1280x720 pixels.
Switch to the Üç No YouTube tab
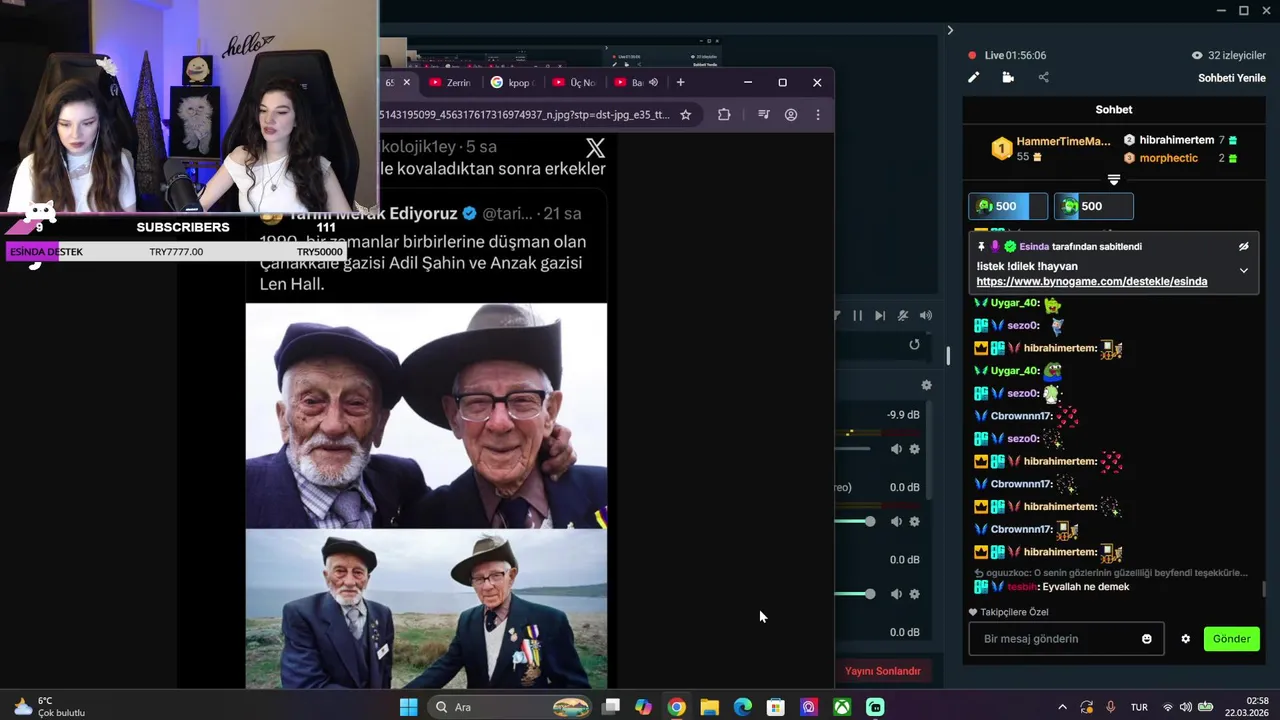point(574,82)
